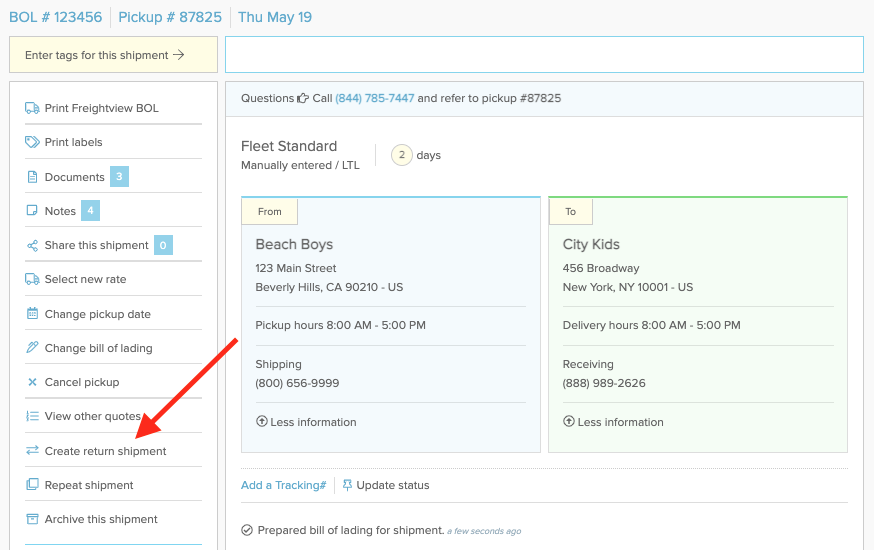This screenshot has height=550, width=874.
Task: Click the tag icon for Print labels
Action: coord(32,142)
